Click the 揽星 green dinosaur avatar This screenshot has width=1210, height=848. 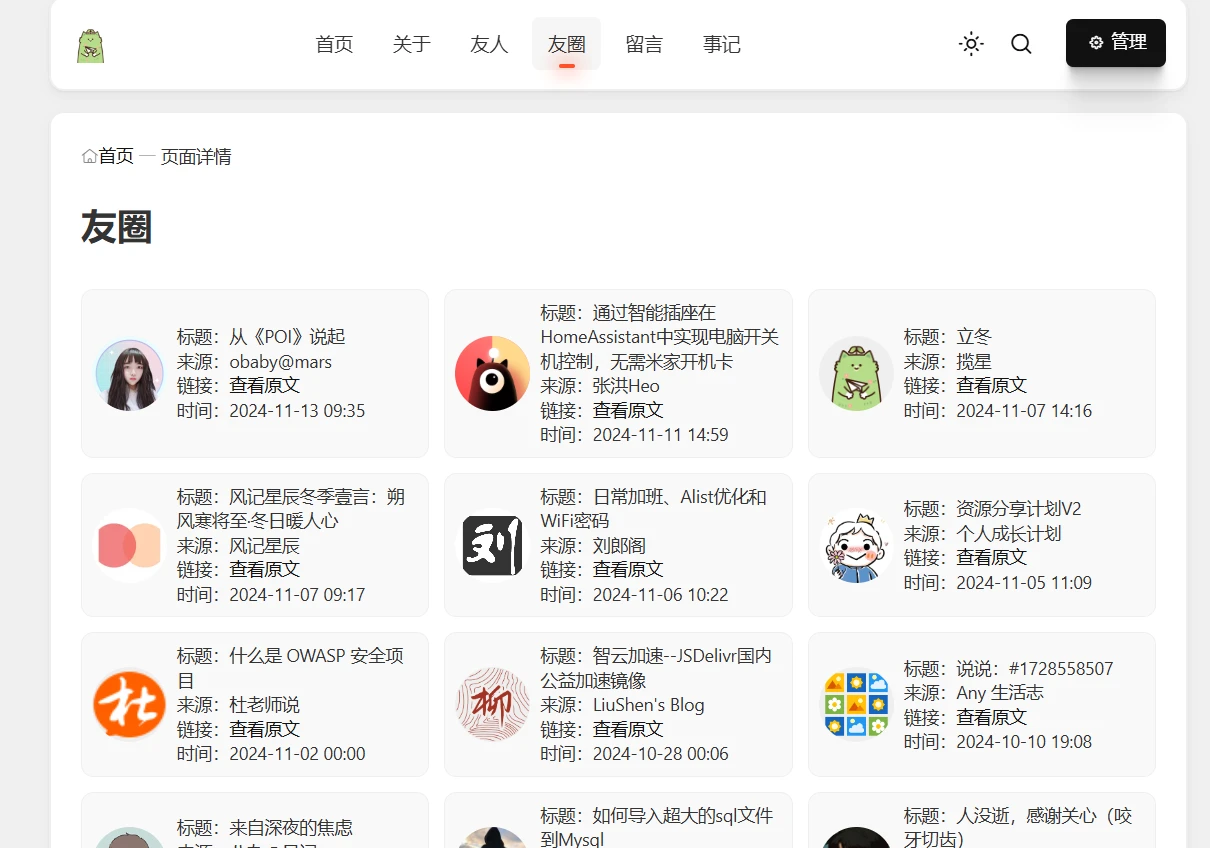(856, 374)
